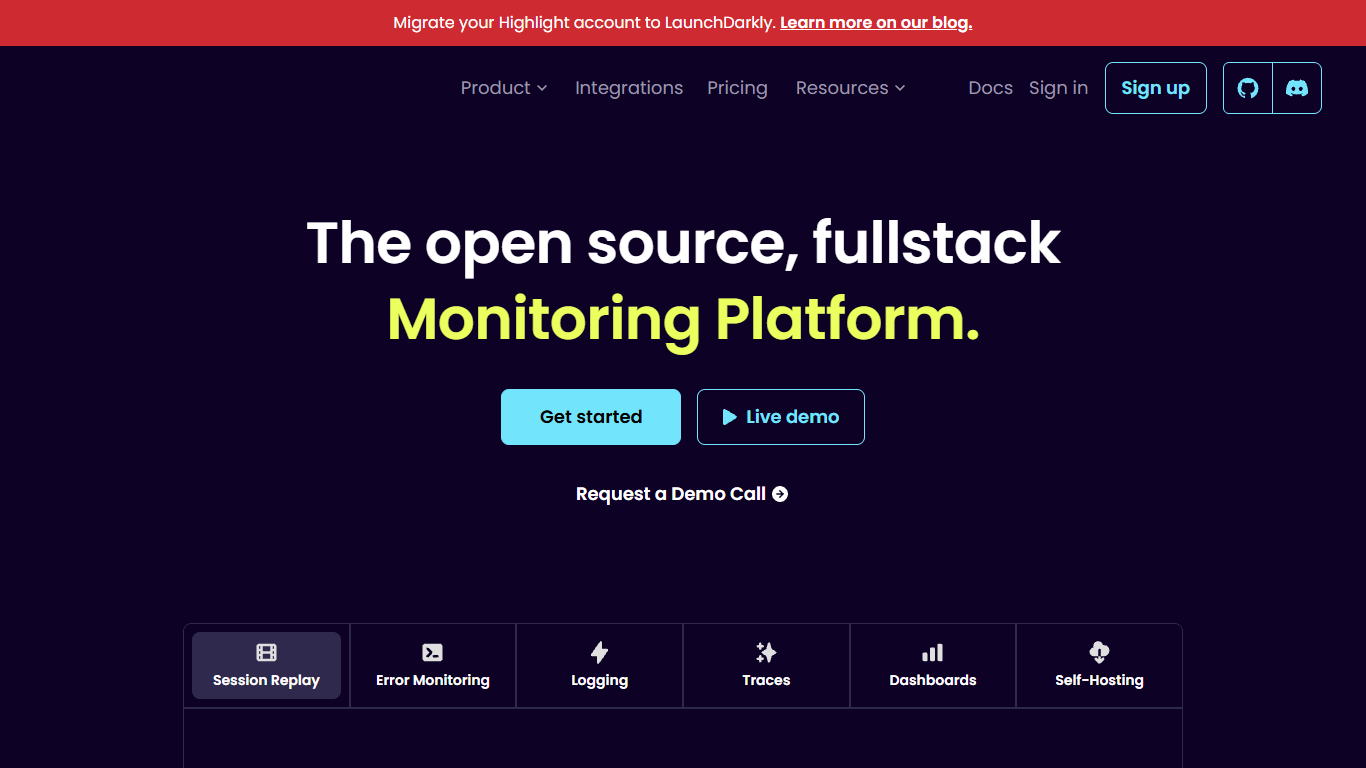This screenshot has height=768, width=1366.
Task: Switch to the Traces tab label
Action: [766, 680]
